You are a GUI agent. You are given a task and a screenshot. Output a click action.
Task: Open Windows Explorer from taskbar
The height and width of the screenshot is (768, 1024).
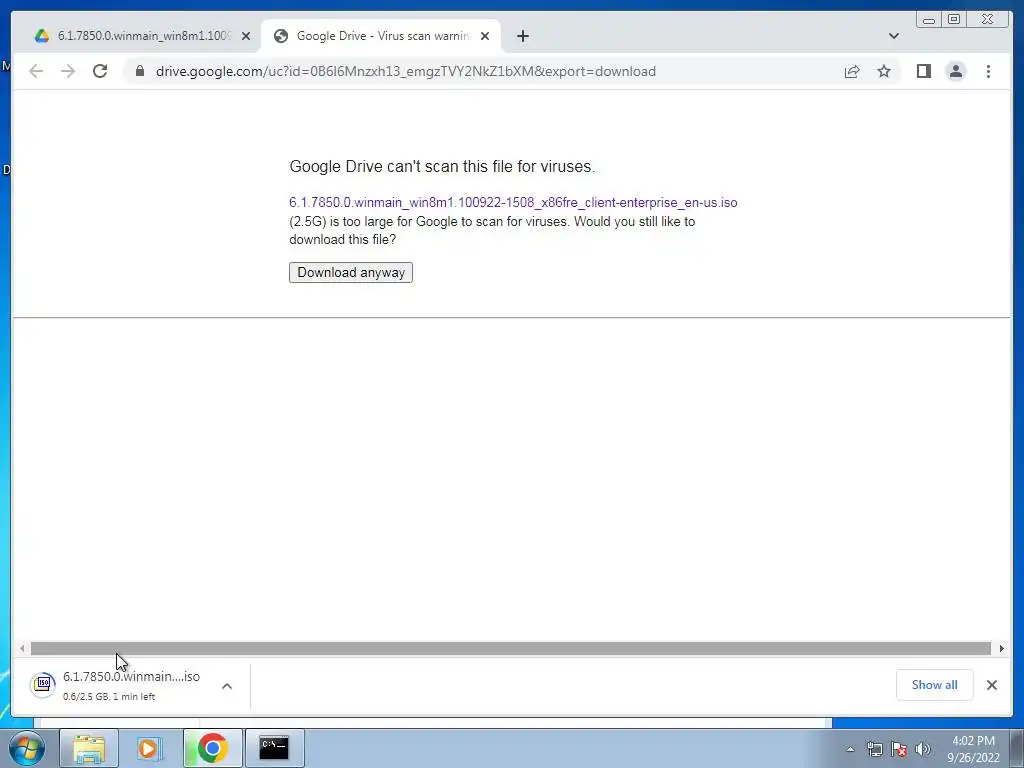point(89,748)
